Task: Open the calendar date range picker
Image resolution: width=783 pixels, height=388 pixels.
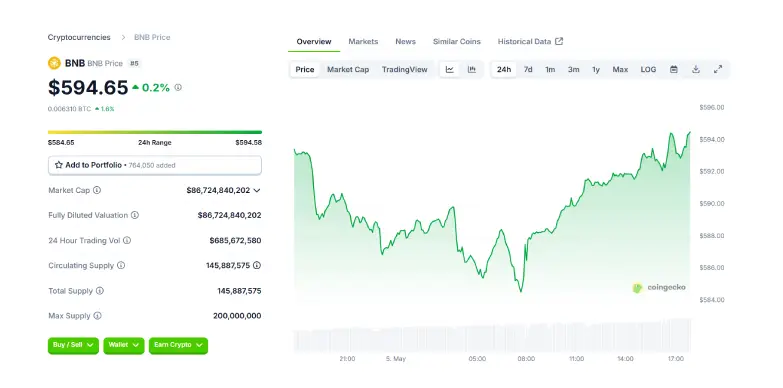Action: point(674,69)
